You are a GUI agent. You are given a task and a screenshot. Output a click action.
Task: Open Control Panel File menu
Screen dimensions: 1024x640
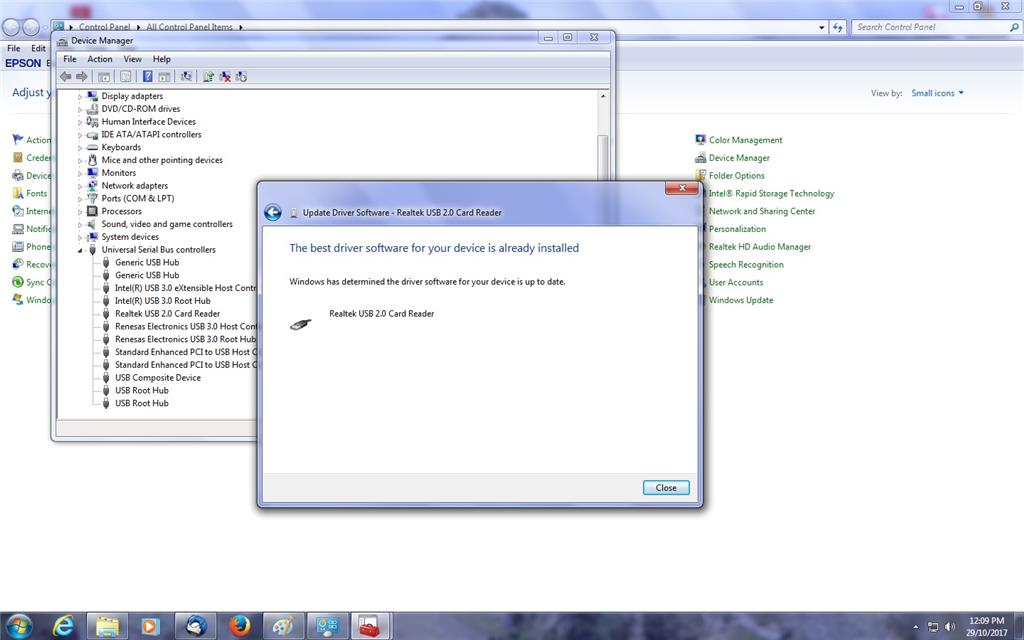click(14, 48)
